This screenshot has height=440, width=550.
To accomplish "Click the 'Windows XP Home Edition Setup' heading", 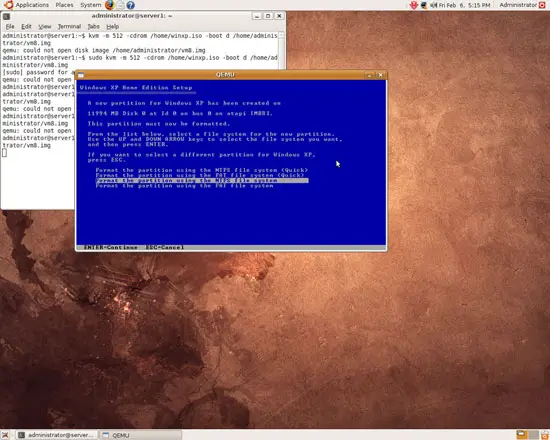I will pyautogui.click(x=136, y=88).
